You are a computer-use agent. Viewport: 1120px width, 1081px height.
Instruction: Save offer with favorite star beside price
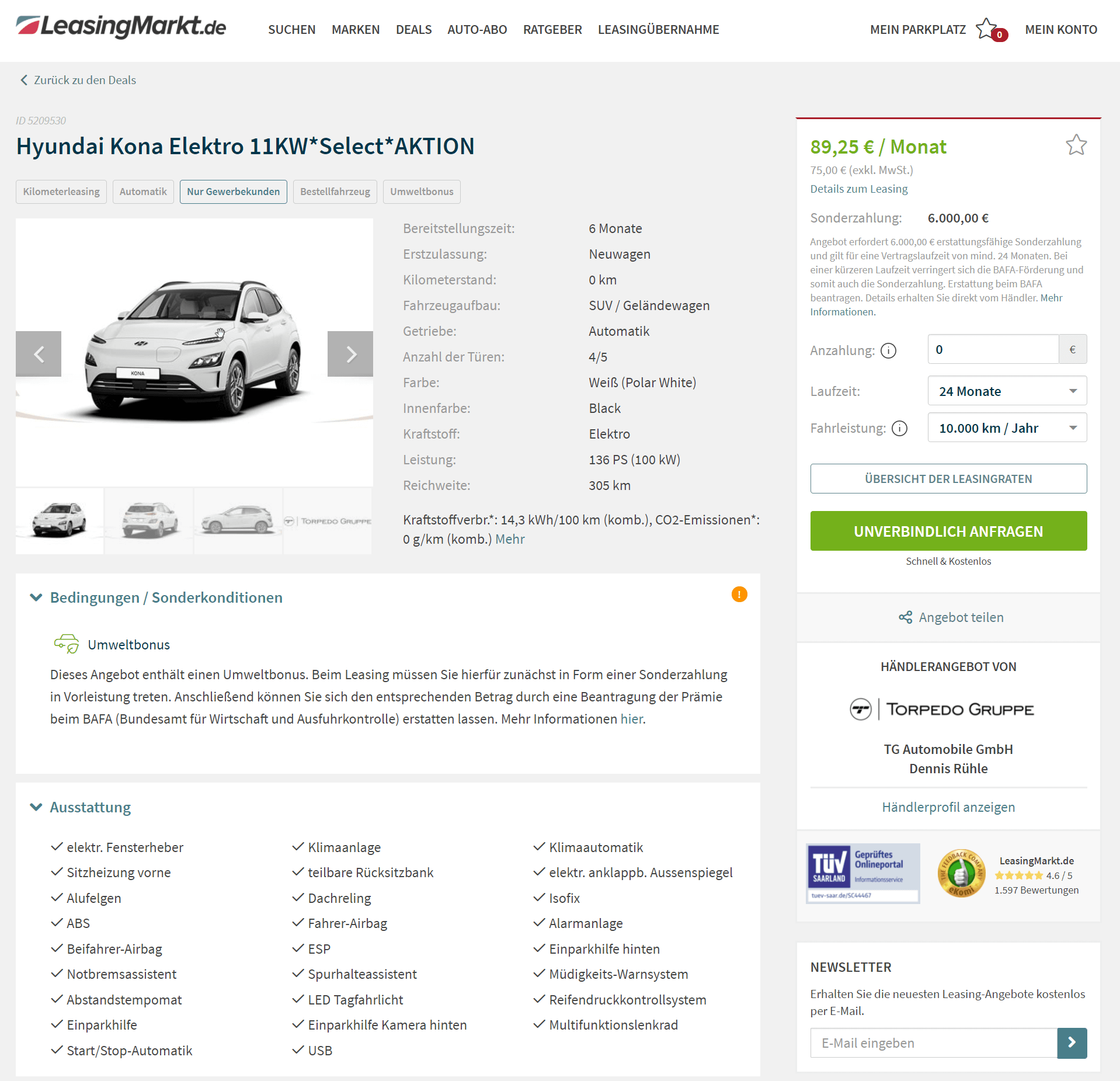[x=1076, y=145]
